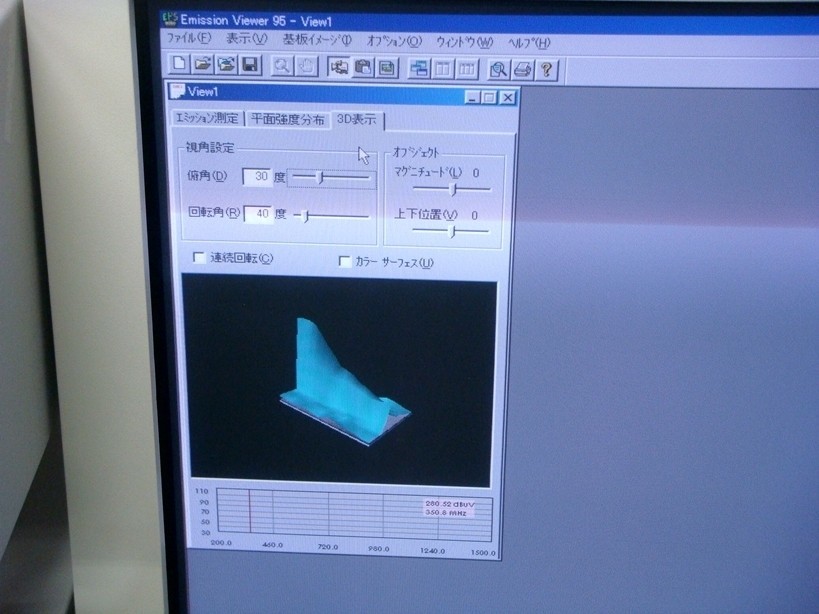Click the three-column tile windows icon
Screen dimensions: 819x614
click(466, 69)
